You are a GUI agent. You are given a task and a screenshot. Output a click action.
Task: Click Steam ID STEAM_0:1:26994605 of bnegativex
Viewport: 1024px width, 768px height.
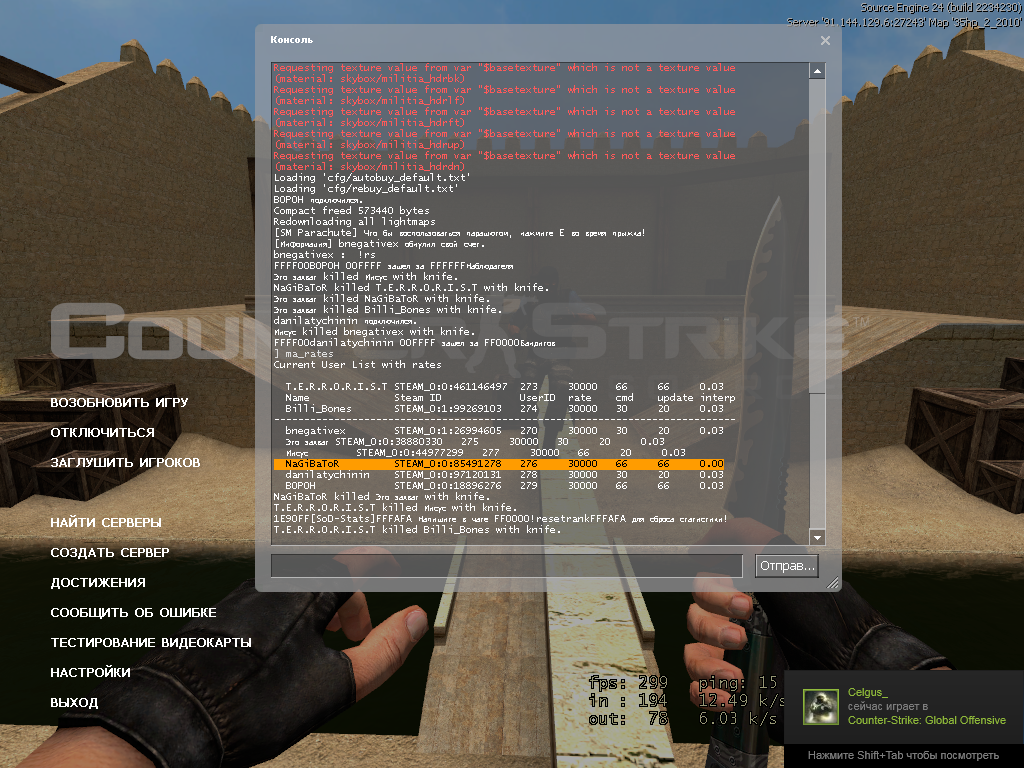coord(448,431)
